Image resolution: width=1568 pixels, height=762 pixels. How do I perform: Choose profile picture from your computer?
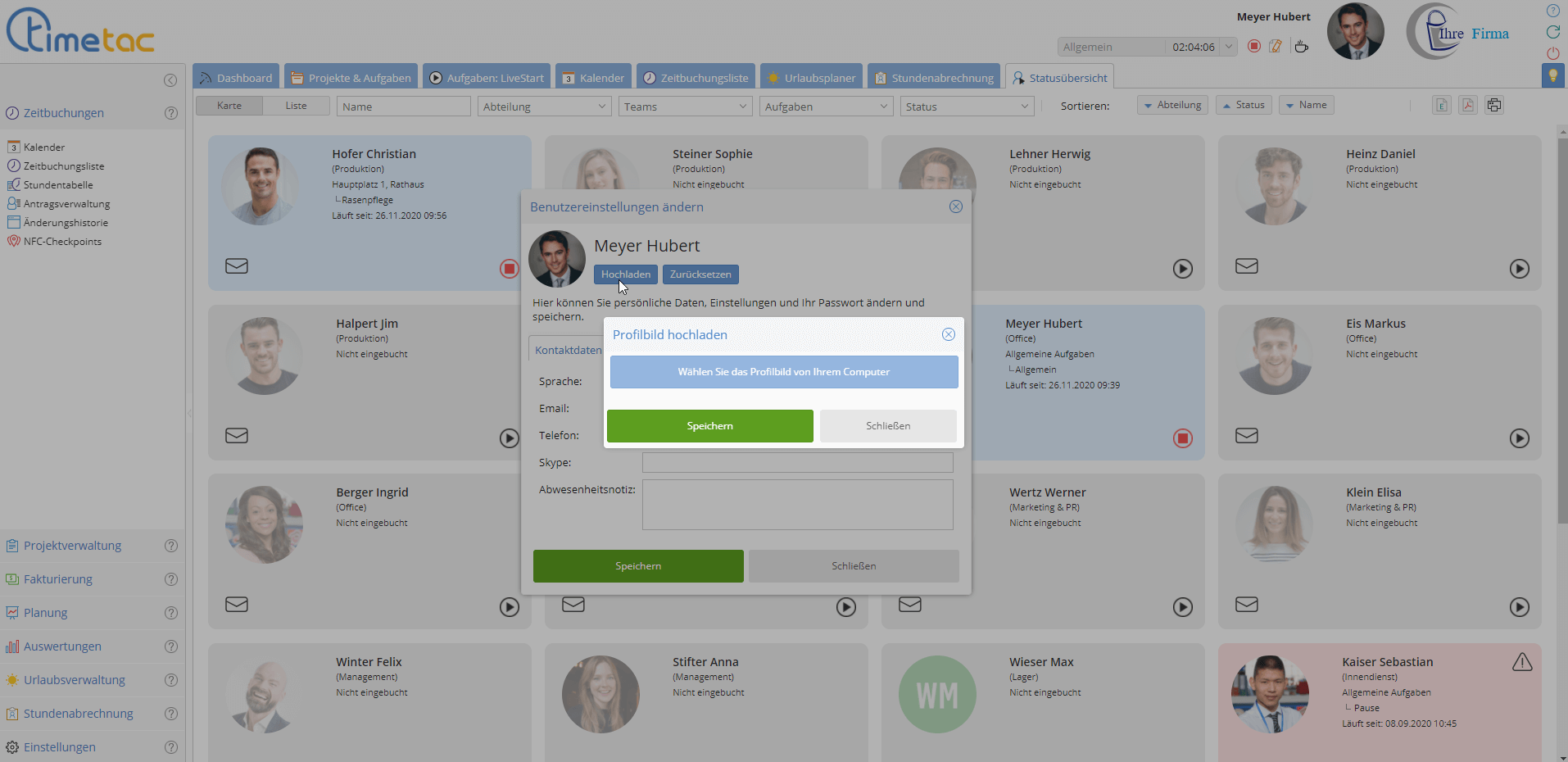pos(783,372)
